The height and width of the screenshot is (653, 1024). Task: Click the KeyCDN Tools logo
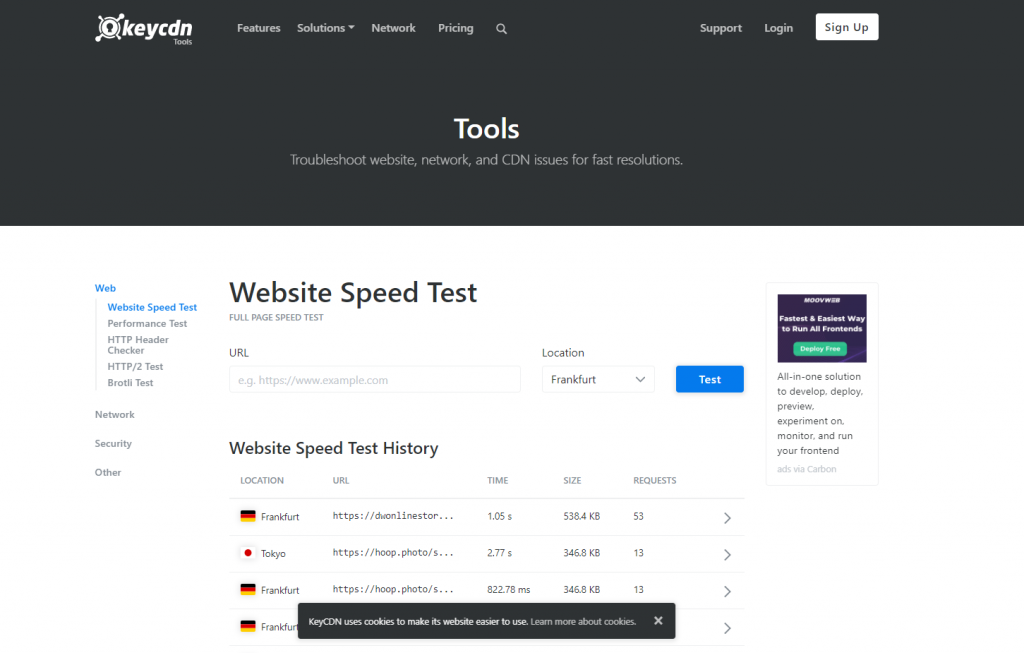click(143, 29)
